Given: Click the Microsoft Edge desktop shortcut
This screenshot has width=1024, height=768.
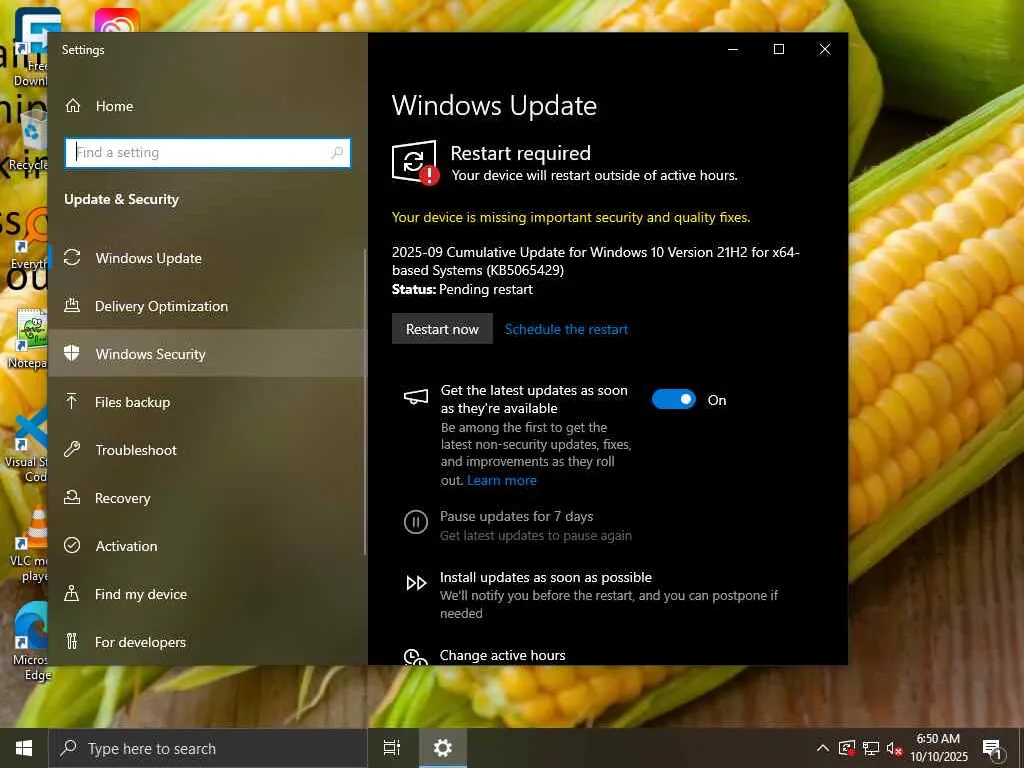Looking at the screenshot, I should (31, 641).
